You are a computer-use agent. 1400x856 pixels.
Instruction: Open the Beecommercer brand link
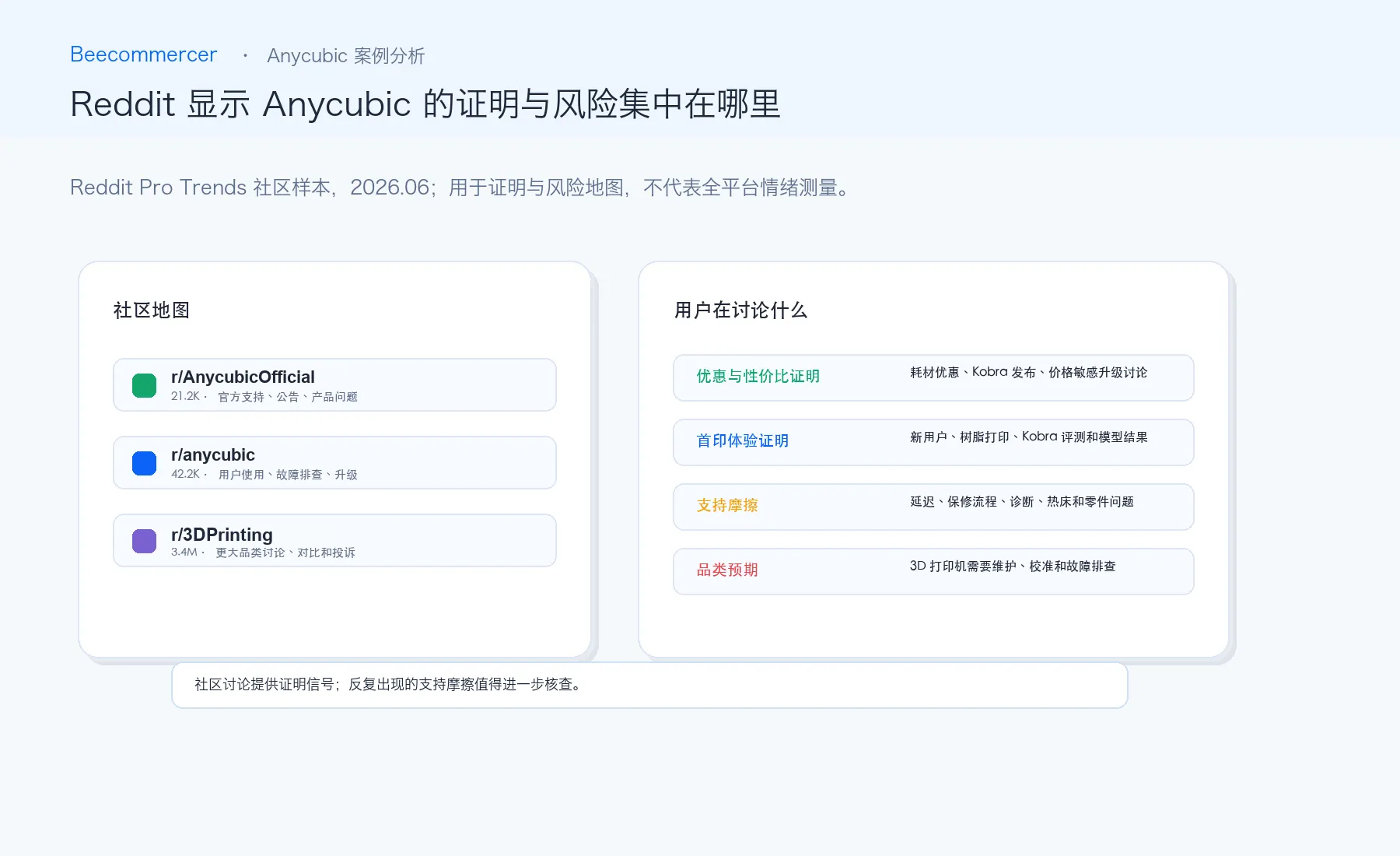point(143,54)
